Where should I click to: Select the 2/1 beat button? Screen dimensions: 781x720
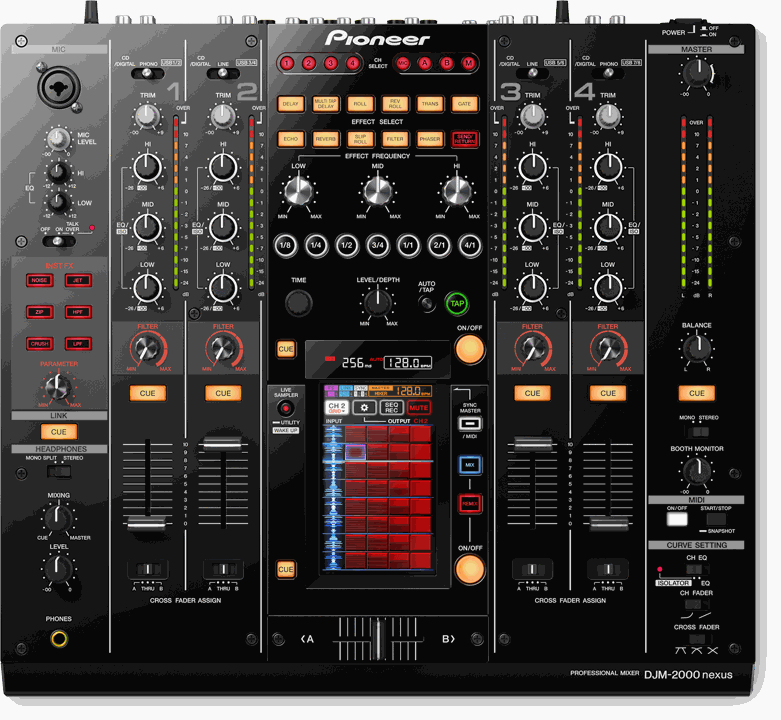(x=439, y=245)
